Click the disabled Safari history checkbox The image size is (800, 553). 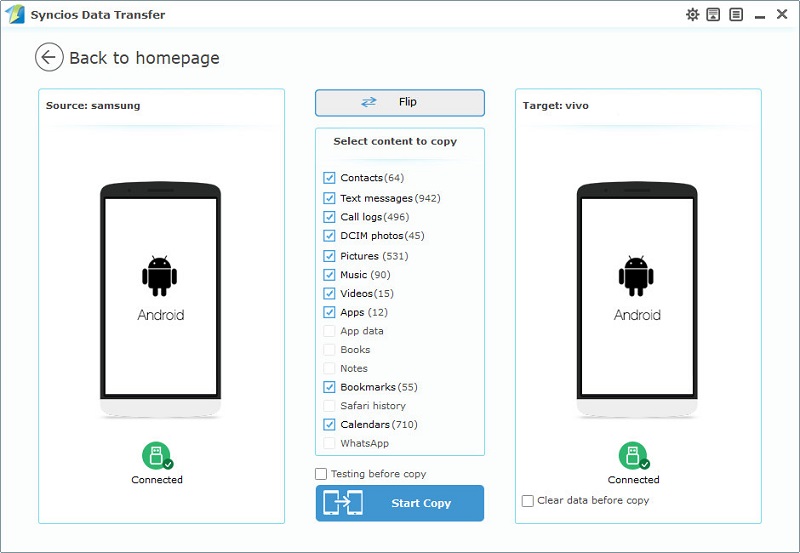coord(329,406)
